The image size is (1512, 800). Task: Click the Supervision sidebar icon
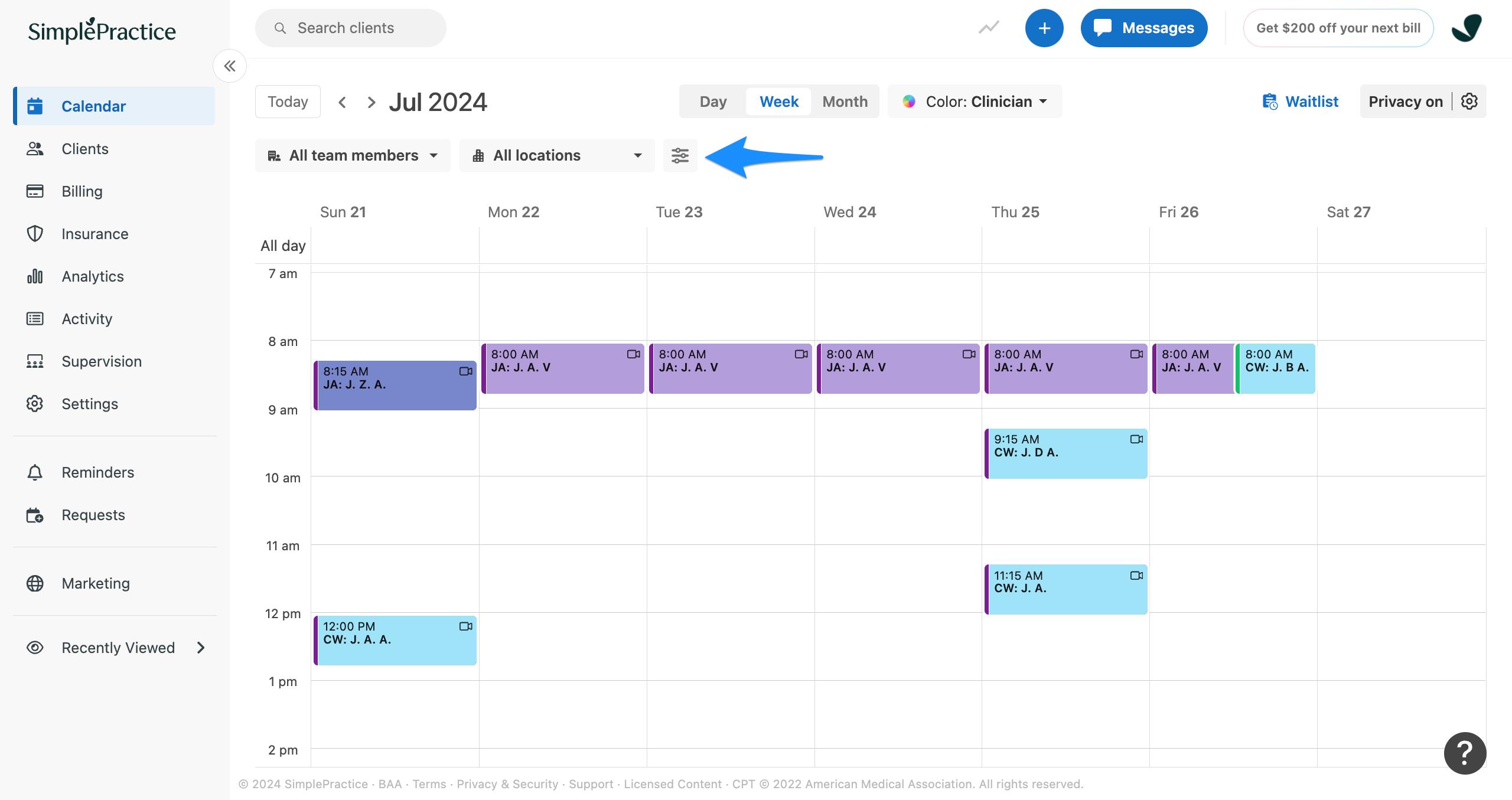click(35, 361)
